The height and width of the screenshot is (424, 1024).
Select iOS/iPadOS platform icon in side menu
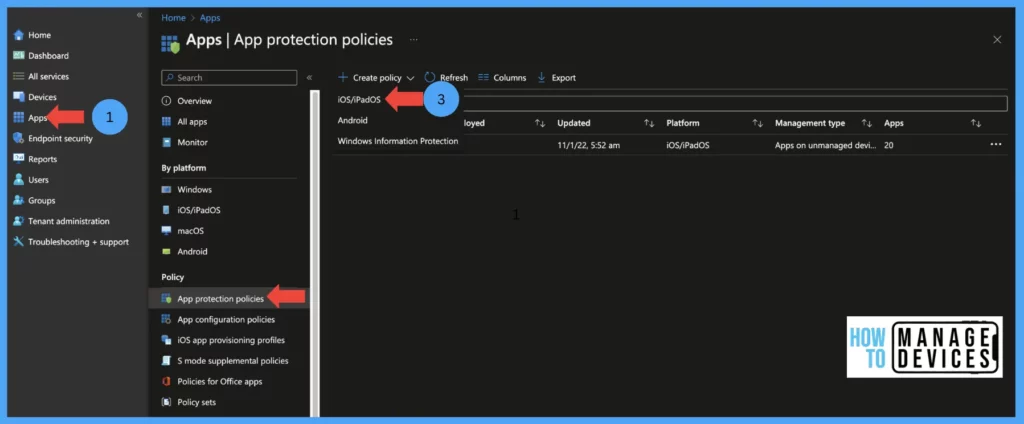pos(166,210)
